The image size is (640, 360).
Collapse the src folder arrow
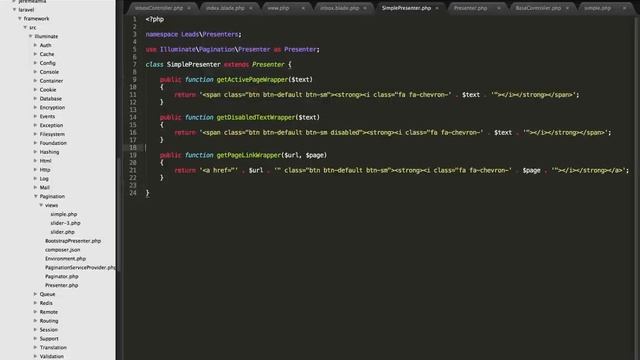25,27
